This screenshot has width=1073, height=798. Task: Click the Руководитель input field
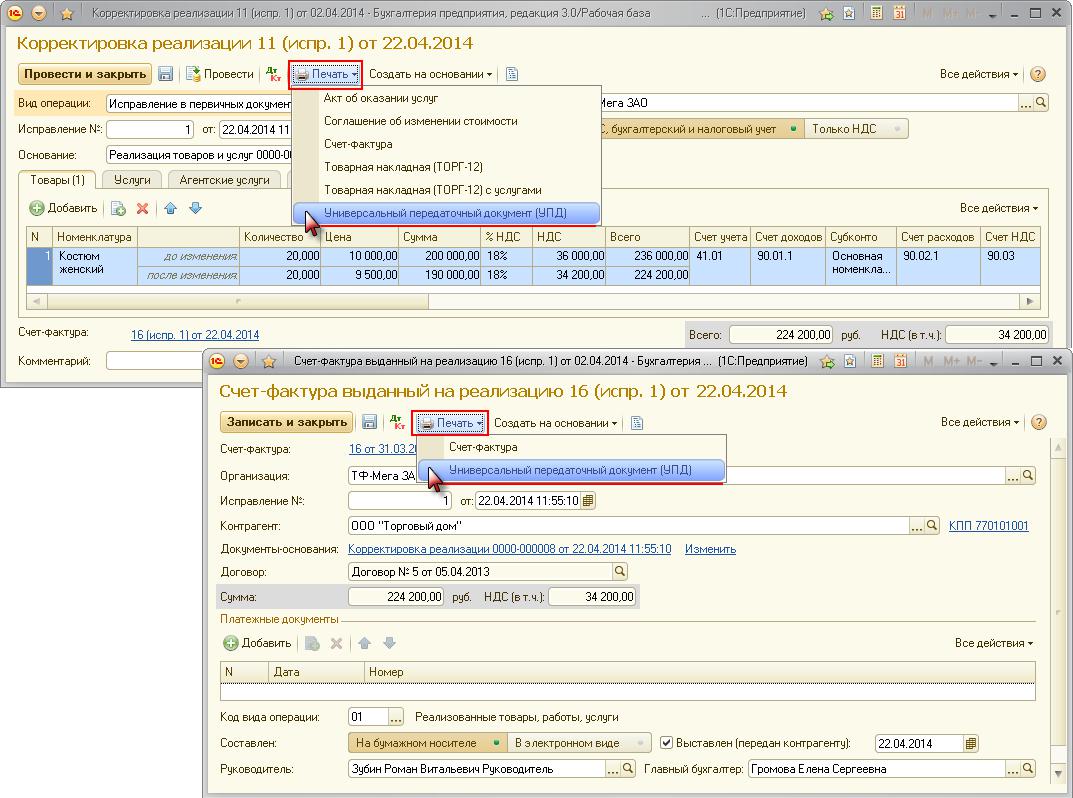pos(478,769)
